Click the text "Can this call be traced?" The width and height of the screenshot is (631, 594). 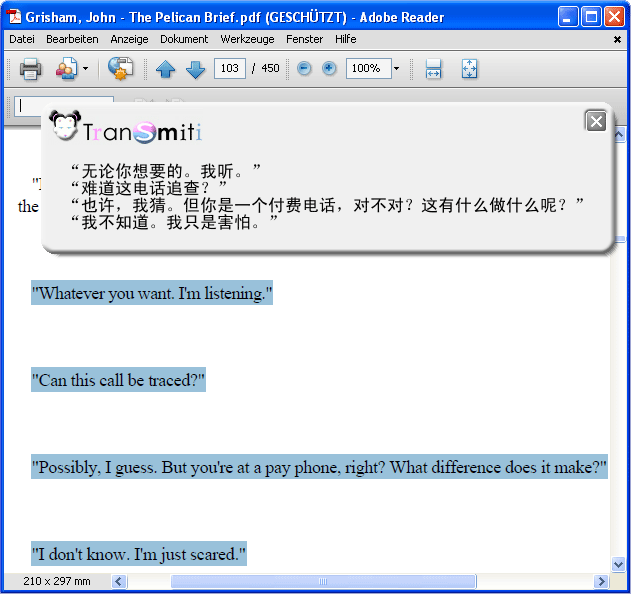coord(118,380)
